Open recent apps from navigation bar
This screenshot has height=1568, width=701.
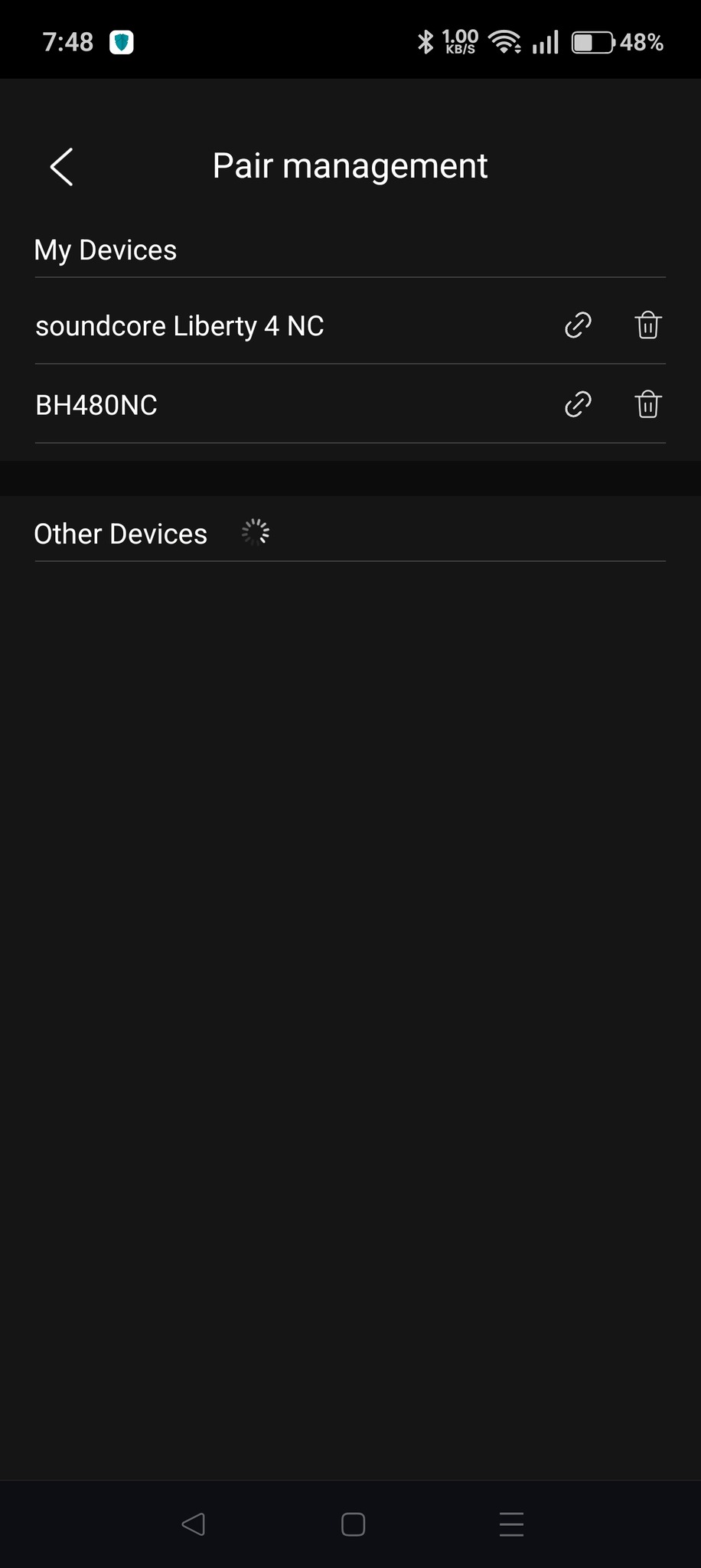click(511, 1524)
